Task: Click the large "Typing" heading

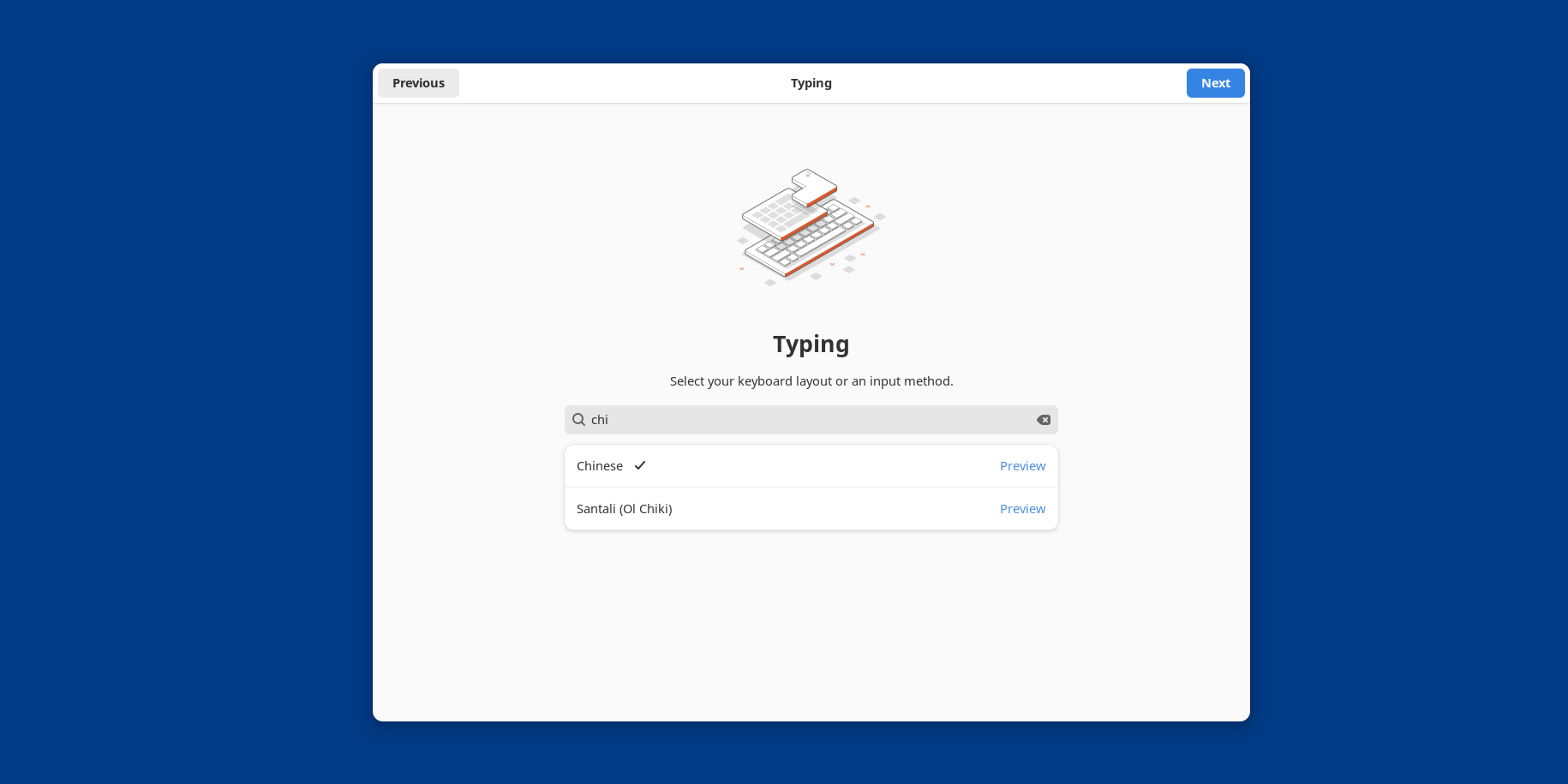Action: click(x=811, y=344)
